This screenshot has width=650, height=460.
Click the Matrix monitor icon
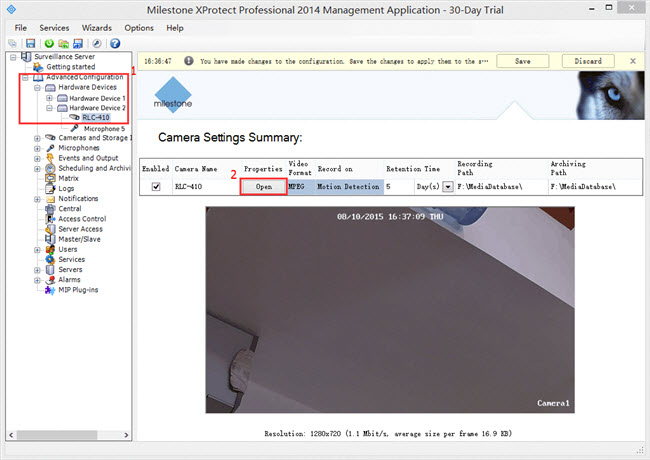pyautogui.click(x=50, y=178)
